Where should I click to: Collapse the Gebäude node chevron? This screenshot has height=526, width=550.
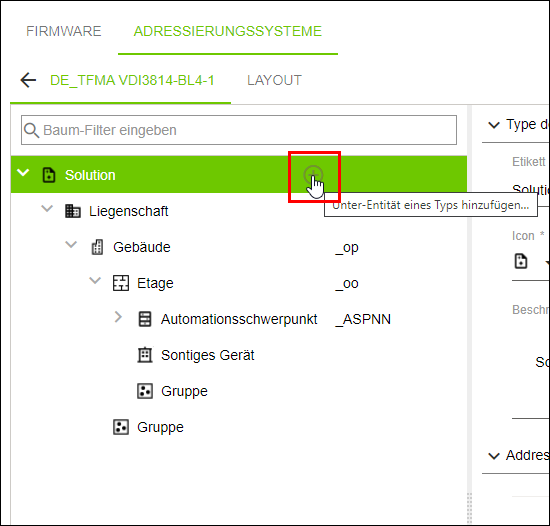point(71,244)
